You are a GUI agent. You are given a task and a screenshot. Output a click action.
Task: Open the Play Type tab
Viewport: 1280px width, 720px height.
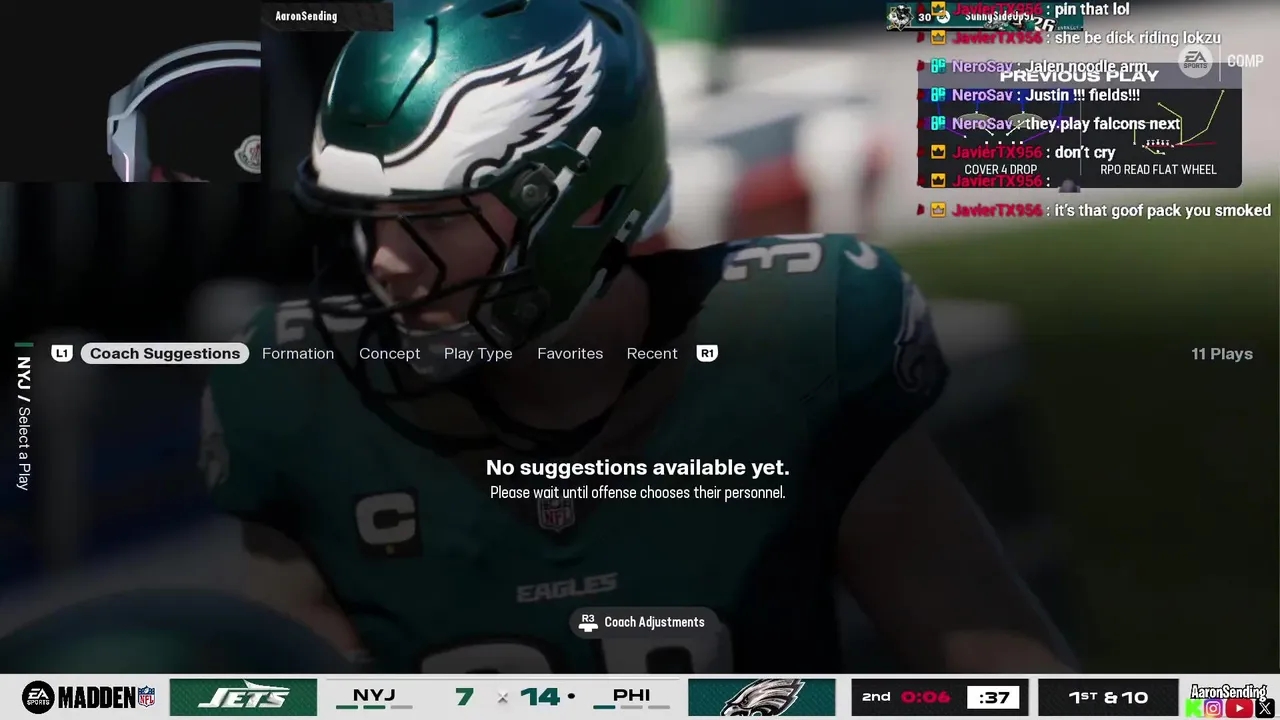point(478,353)
